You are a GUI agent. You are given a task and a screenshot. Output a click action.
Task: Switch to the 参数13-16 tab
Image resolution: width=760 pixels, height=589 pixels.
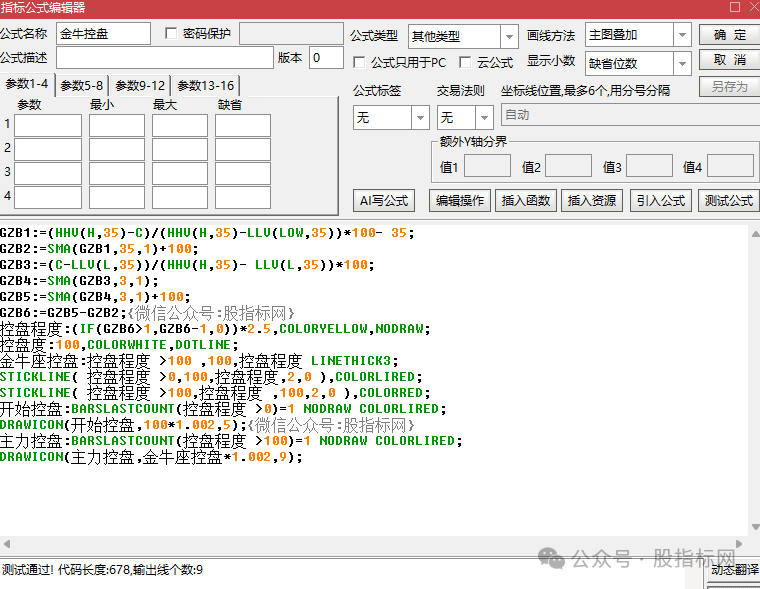pyautogui.click(x=206, y=86)
